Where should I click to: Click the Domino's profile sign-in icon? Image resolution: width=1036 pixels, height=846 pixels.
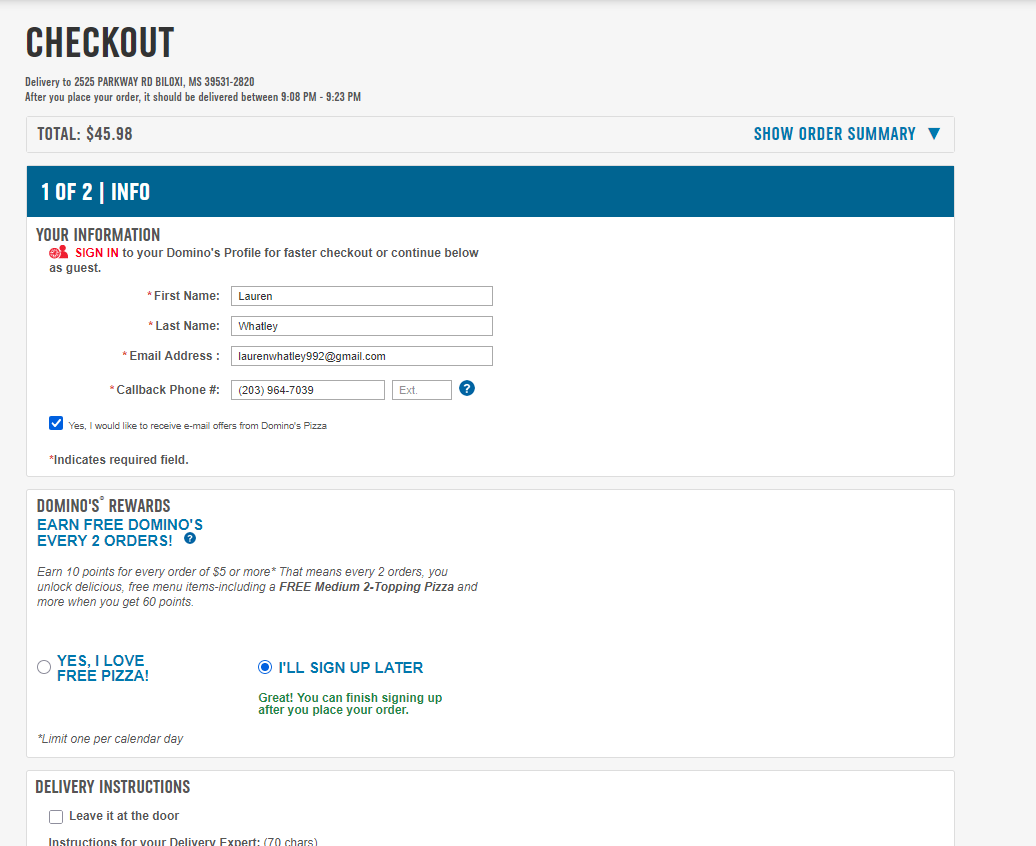point(58,252)
